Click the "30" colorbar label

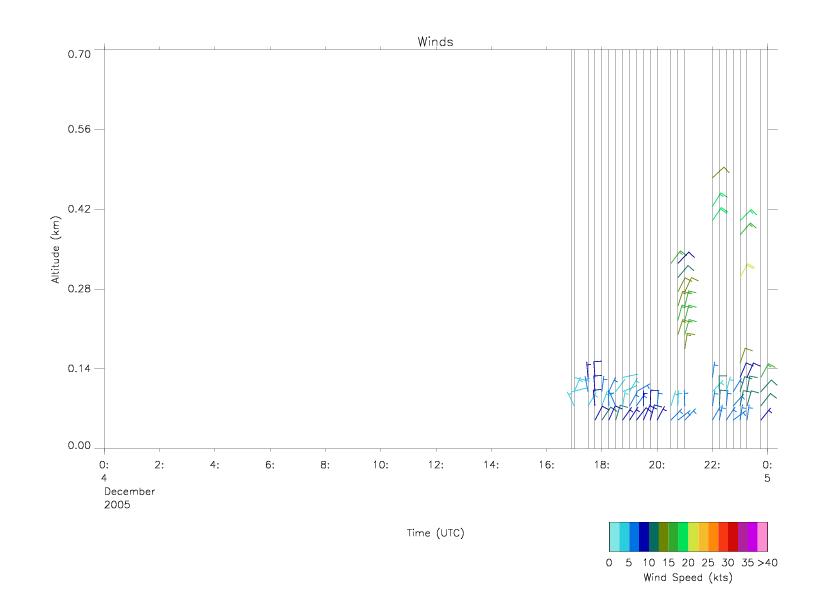(x=728, y=562)
